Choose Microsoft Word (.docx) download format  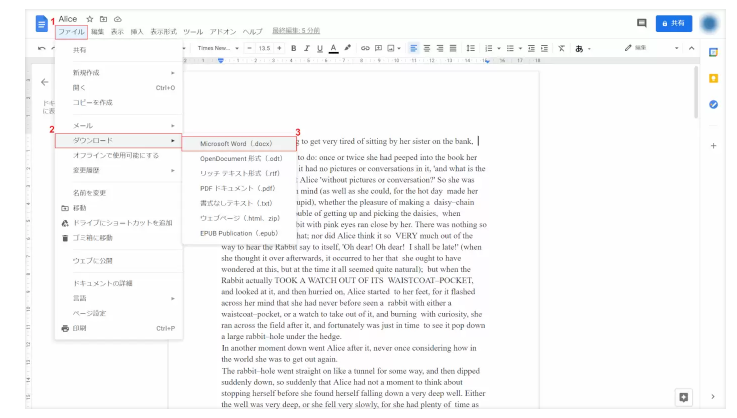pyautogui.click(x=238, y=143)
